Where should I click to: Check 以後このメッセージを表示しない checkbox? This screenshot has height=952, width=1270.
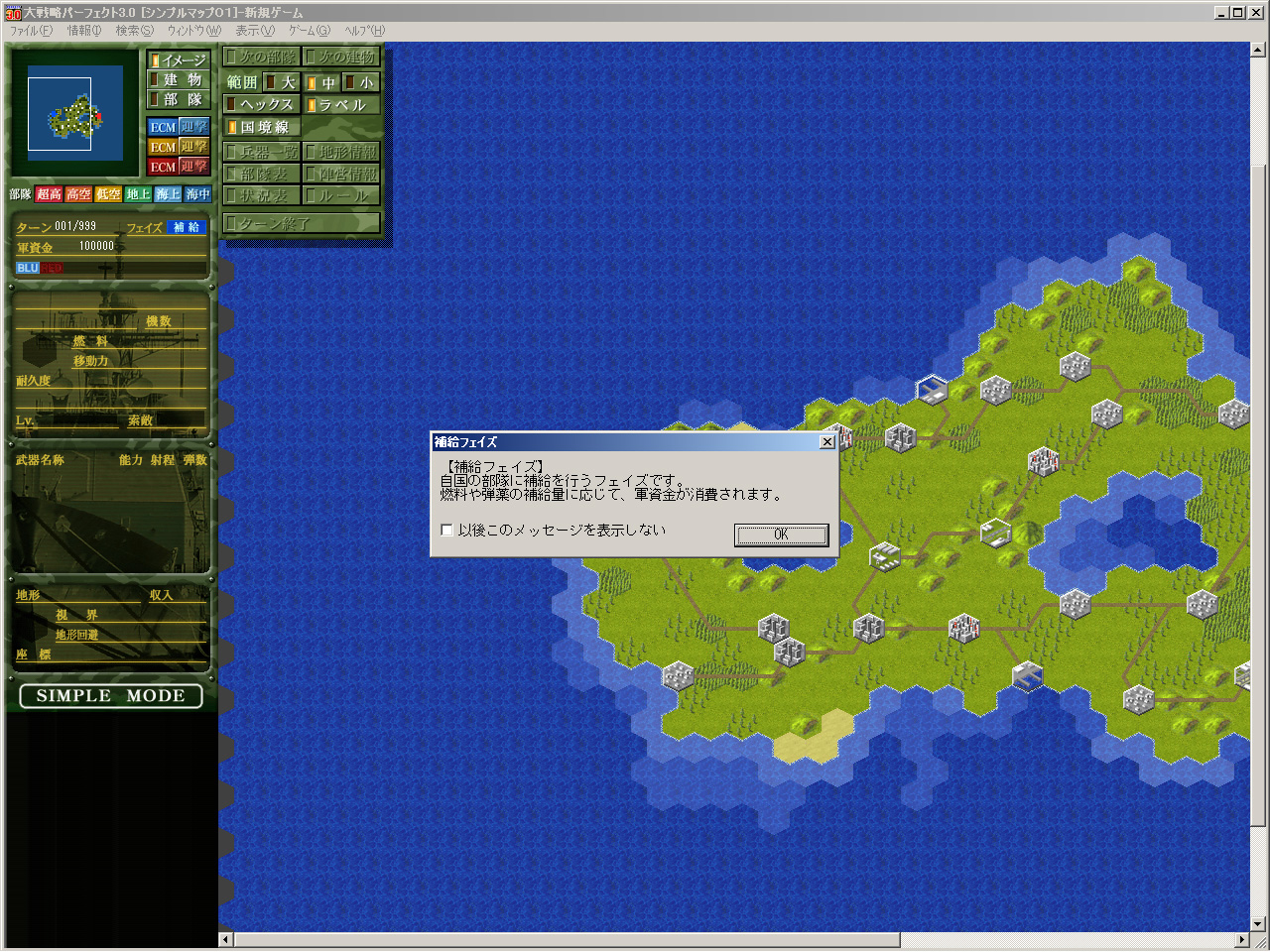(446, 531)
